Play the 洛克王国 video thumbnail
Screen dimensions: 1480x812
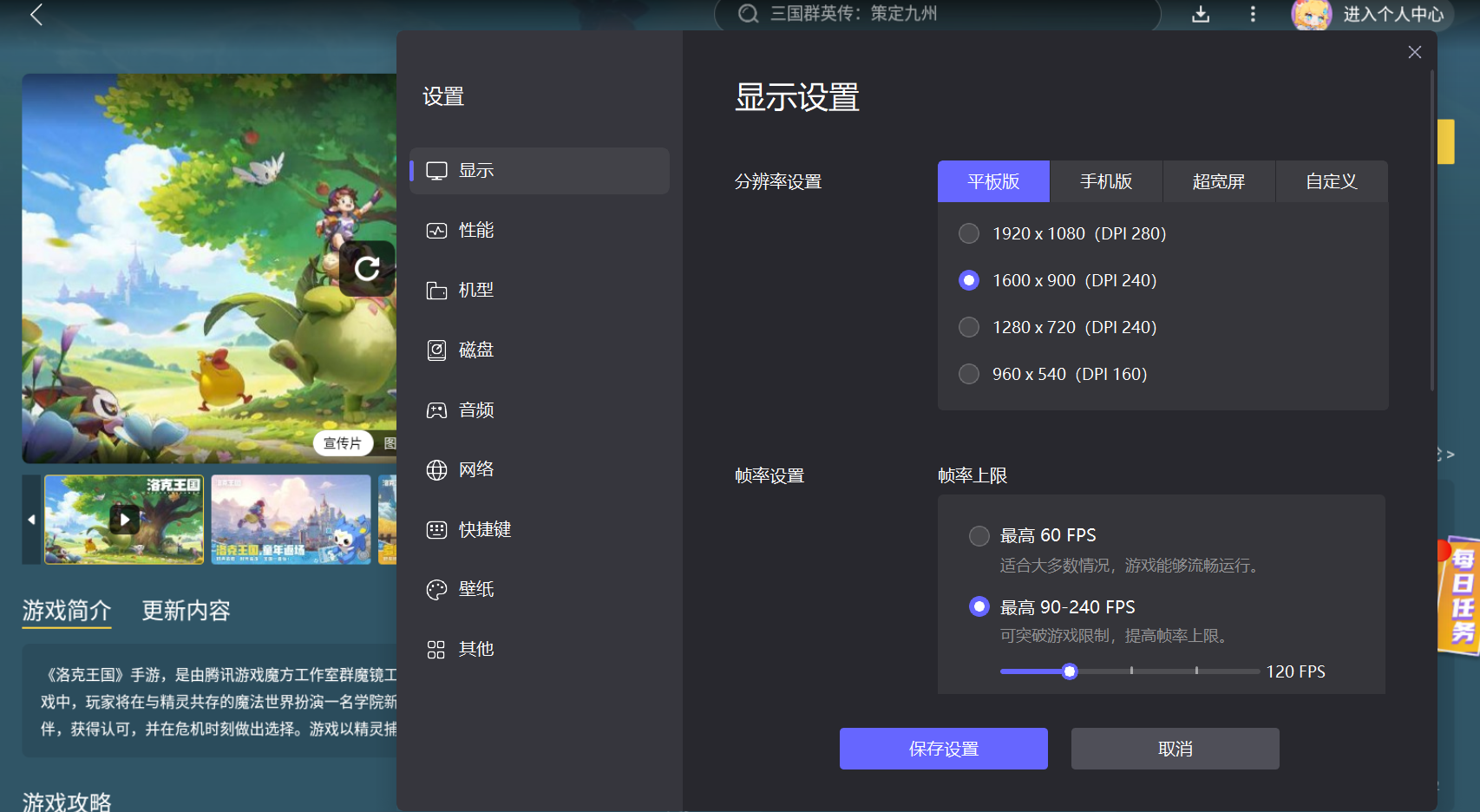(x=124, y=519)
